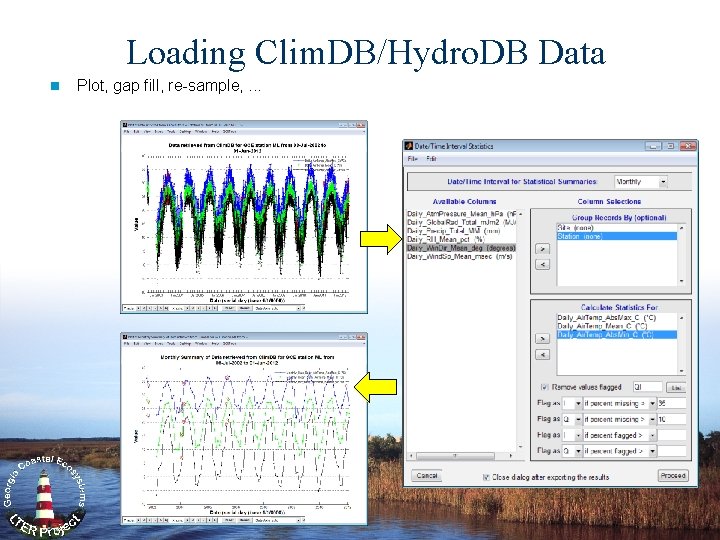720x540 pixels.
Task: Click the List button beside flagged values field
Action: click(x=676, y=388)
